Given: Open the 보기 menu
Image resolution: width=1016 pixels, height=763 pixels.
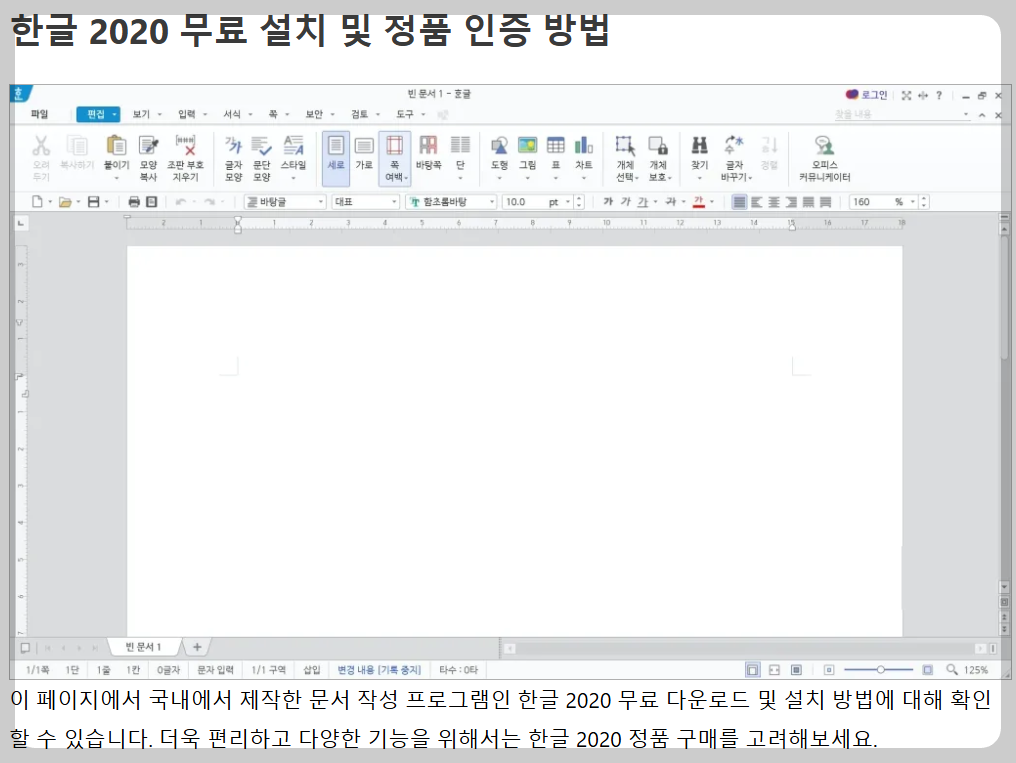Looking at the screenshot, I should pyautogui.click(x=141, y=114).
